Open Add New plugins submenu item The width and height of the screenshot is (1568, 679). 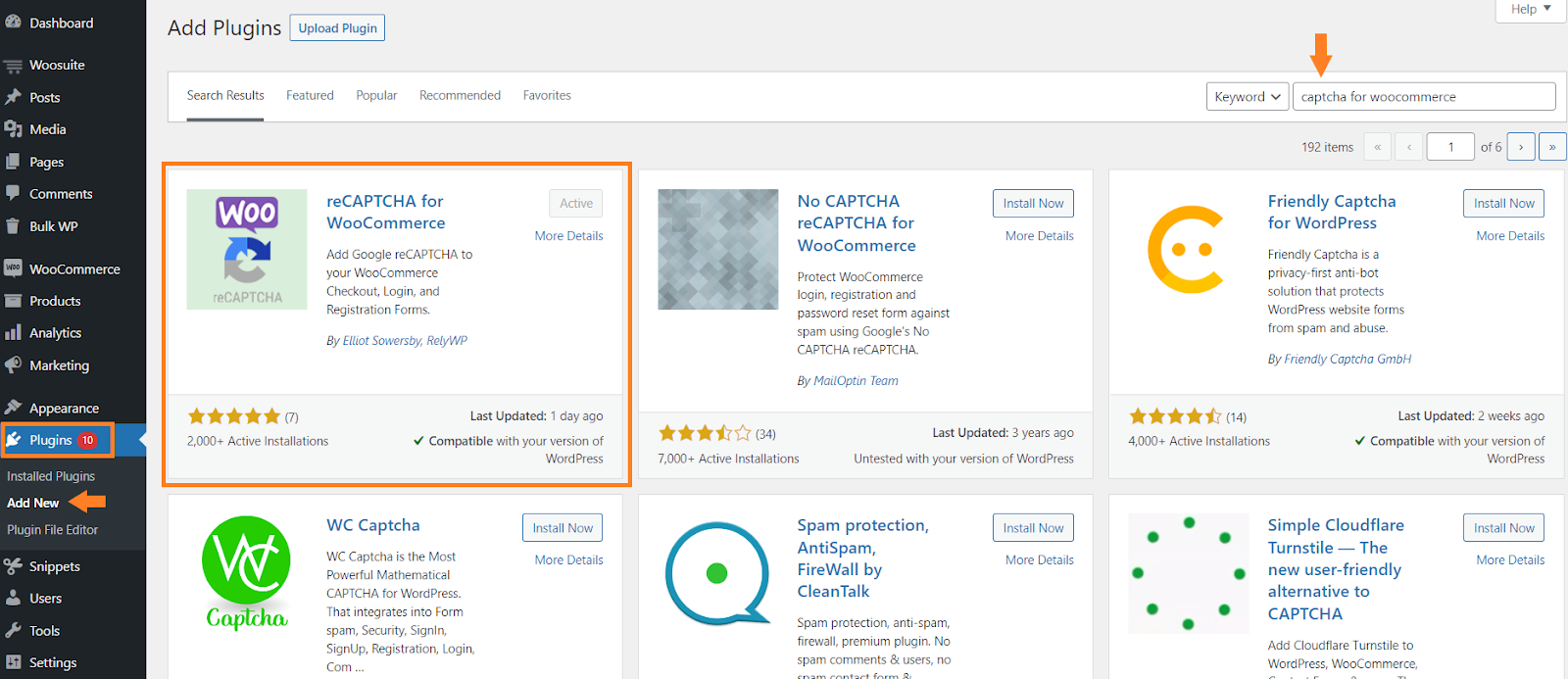click(x=33, y=503)
